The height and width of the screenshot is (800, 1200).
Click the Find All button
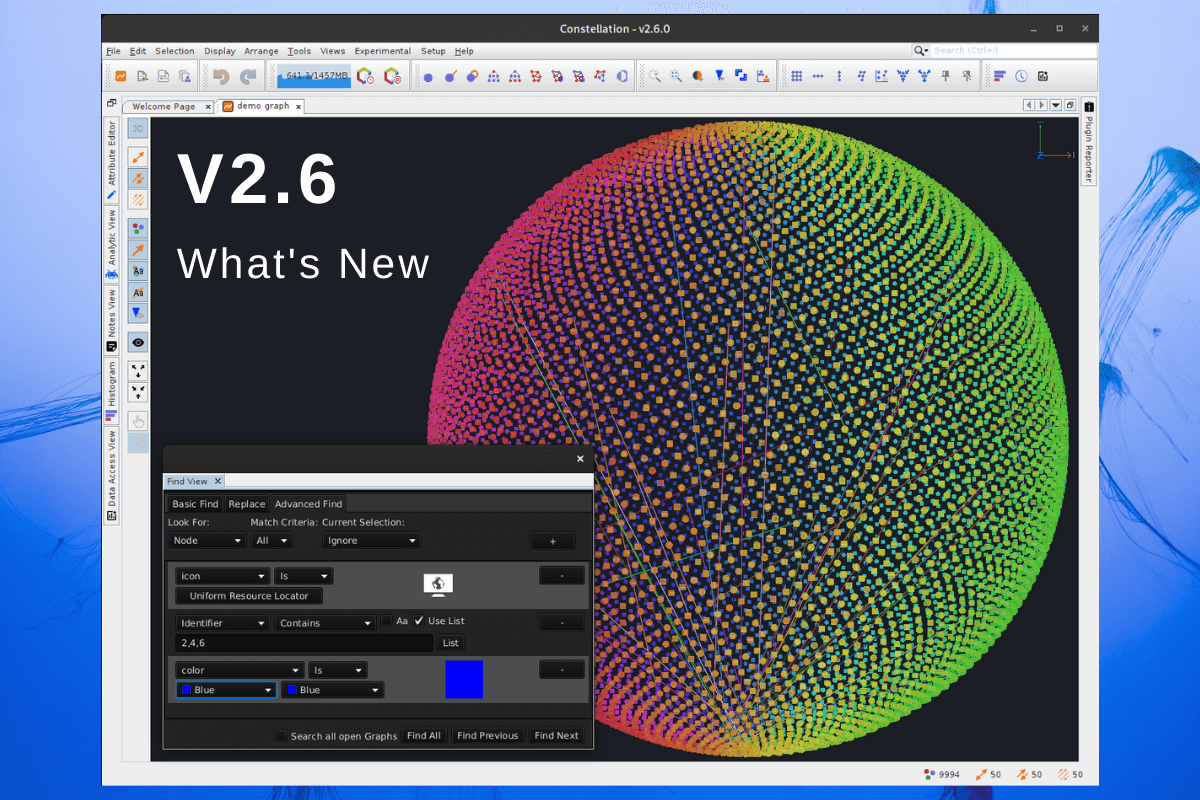click(x=424, y=736)
